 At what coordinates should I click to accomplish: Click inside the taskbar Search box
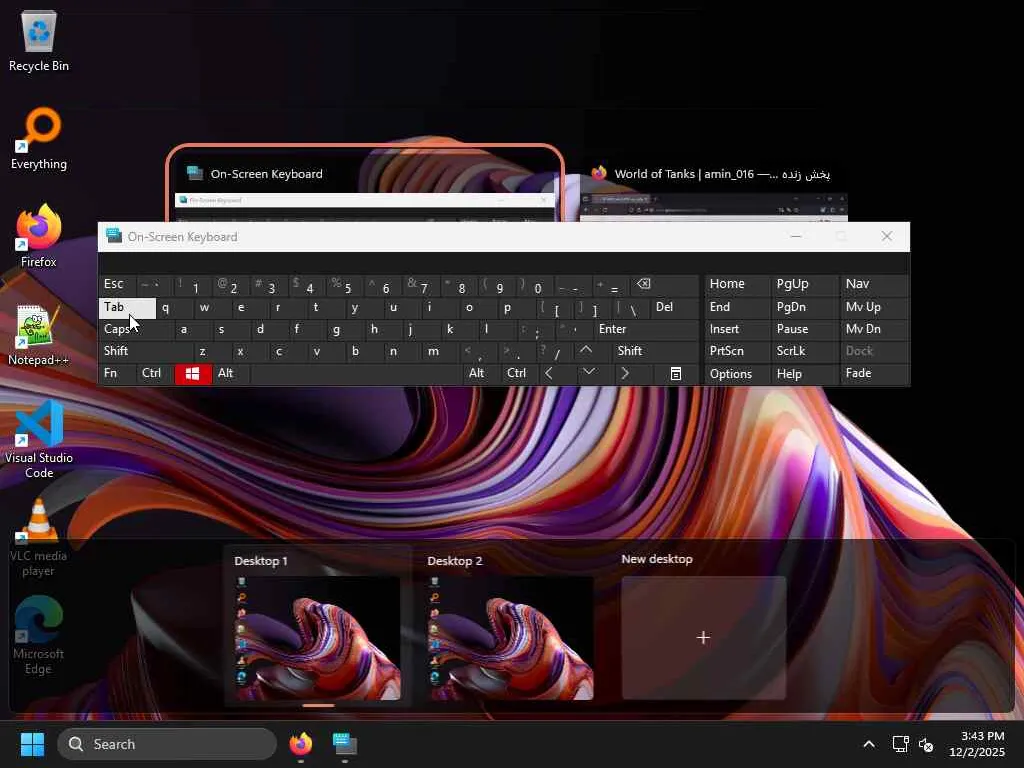pyautogui.click(x=167, y=744)
